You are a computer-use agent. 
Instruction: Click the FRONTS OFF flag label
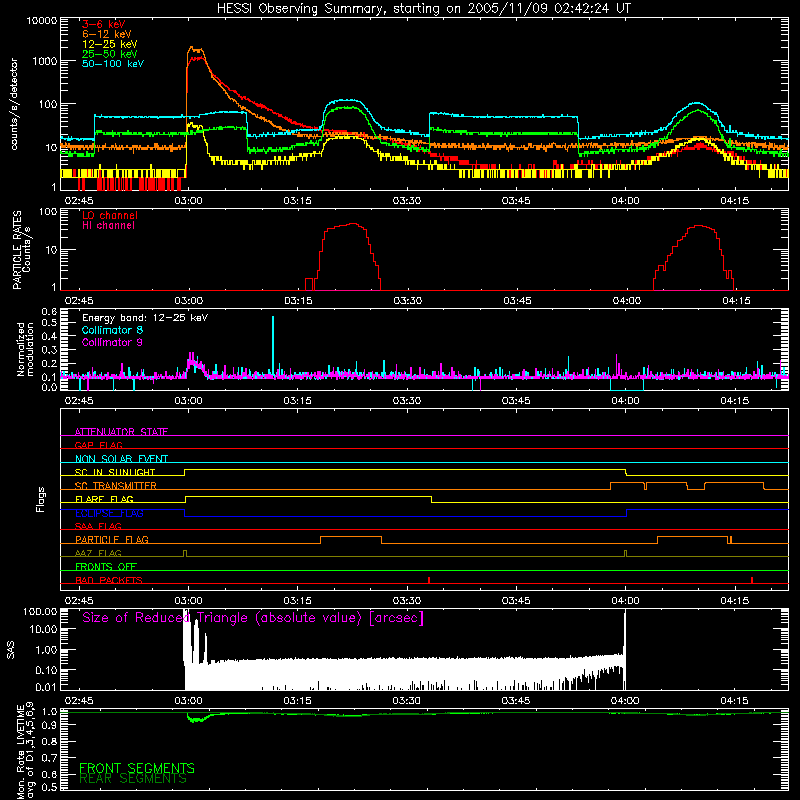(x=106, y=566)
